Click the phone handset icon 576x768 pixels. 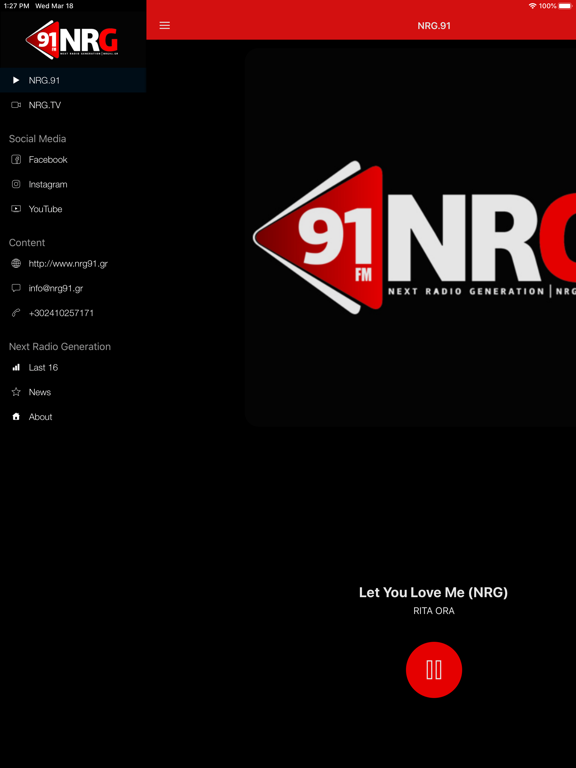16,313
